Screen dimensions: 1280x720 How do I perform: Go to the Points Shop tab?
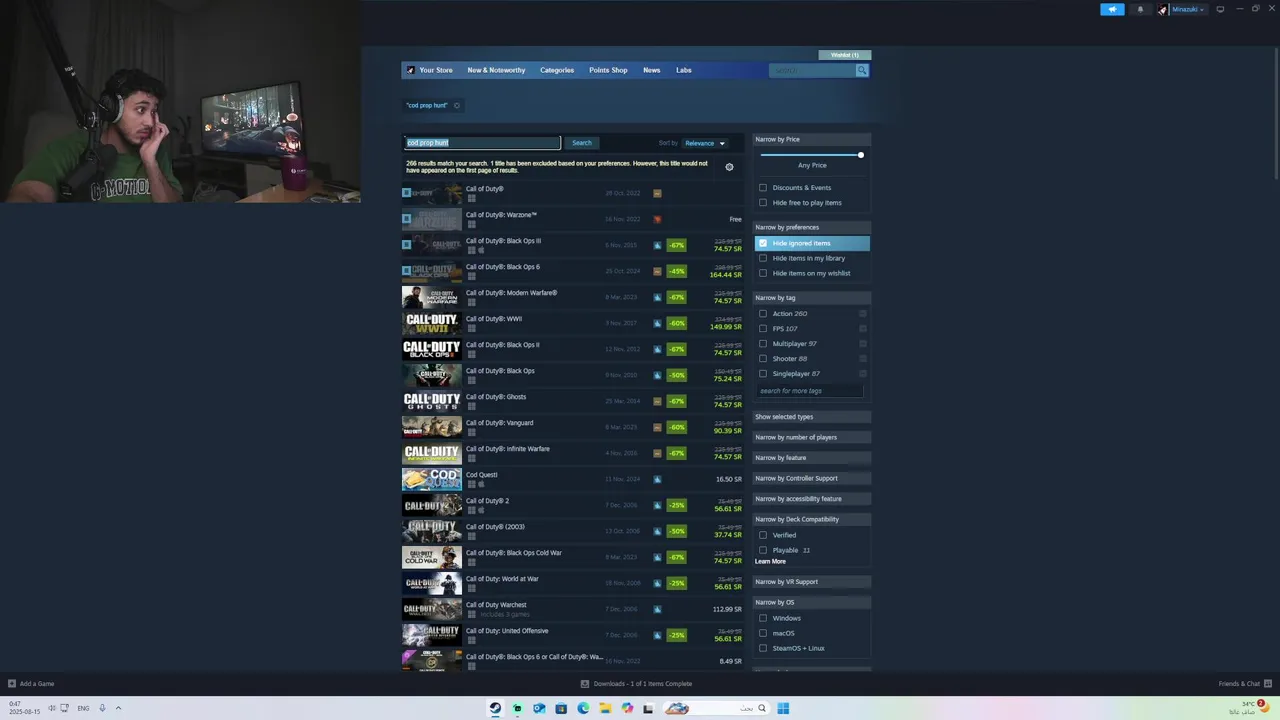[x=608, y=70]
